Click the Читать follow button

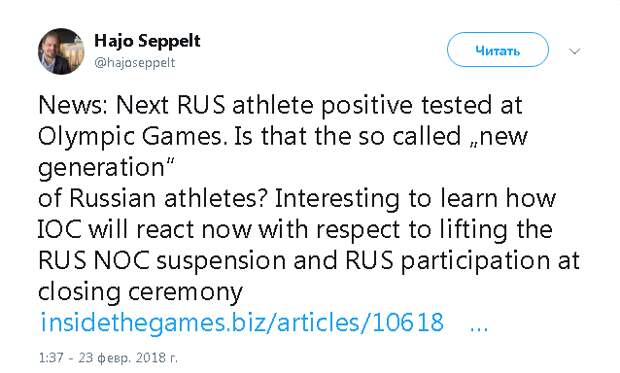pos(498,50)
